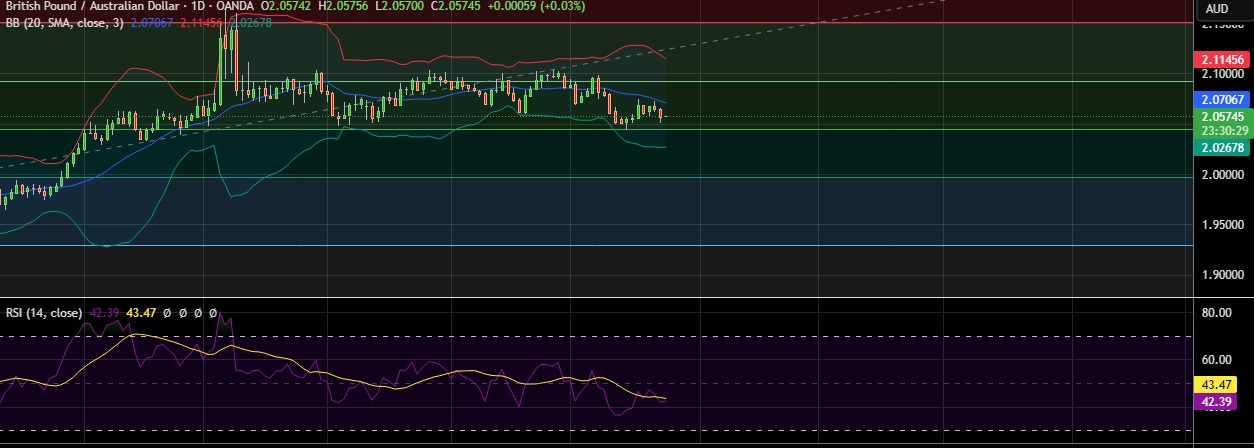Click the separator between chart and RSI pane
Image resolution: width=1254 pixels, height=448 pixels.
600,297
